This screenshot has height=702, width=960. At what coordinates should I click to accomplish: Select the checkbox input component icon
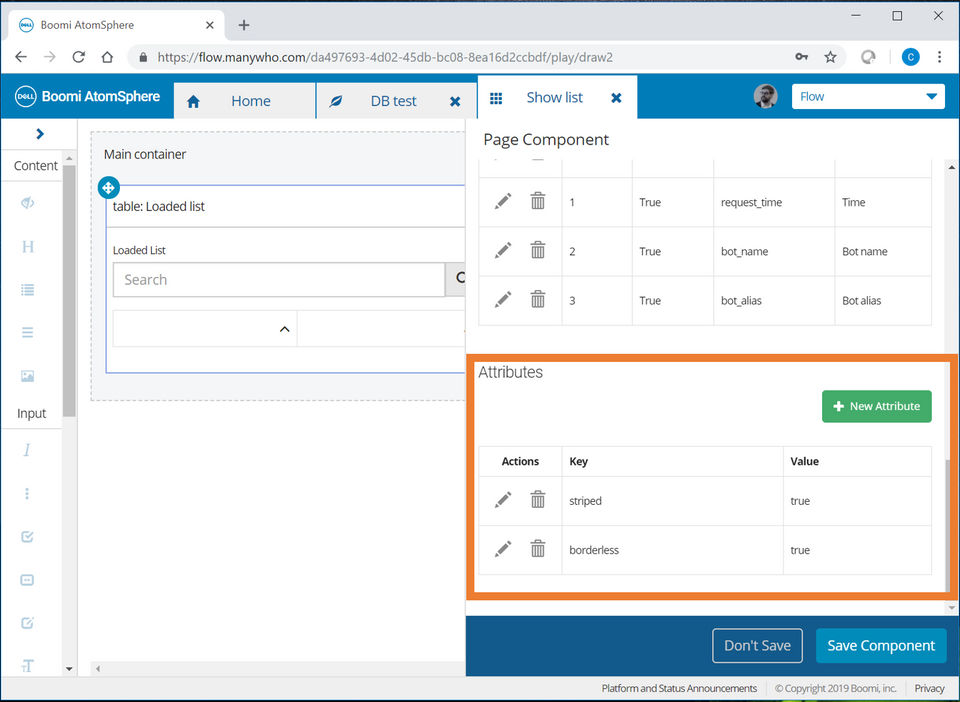(x=27, y=536)
